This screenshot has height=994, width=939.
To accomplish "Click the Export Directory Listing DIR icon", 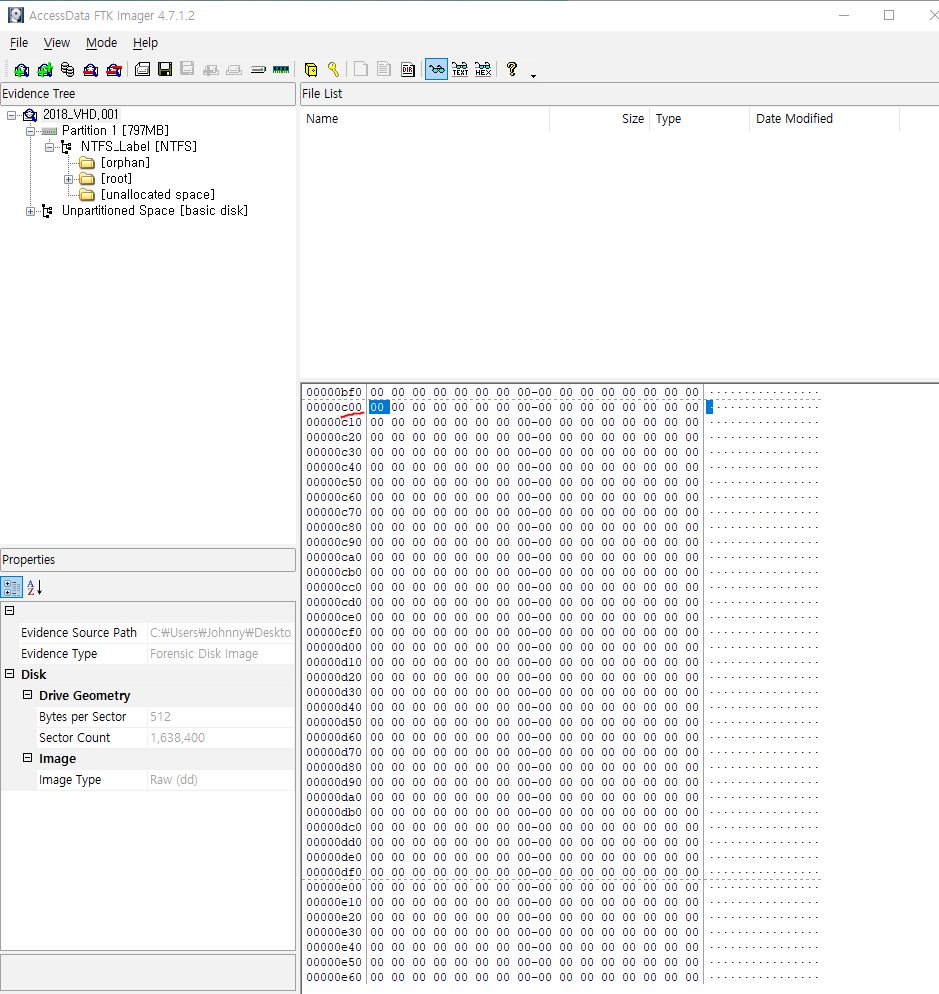I will (x=408, y=69).
